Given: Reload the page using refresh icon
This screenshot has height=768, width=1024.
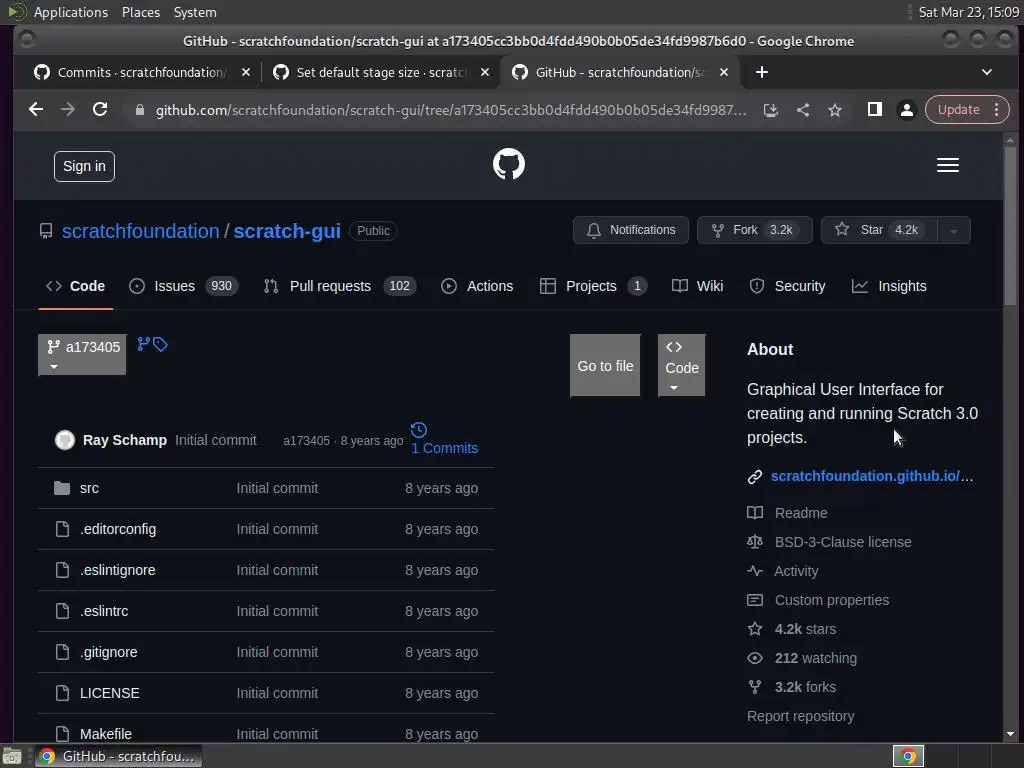Looking at the screenshot, I should click(100, 109).
